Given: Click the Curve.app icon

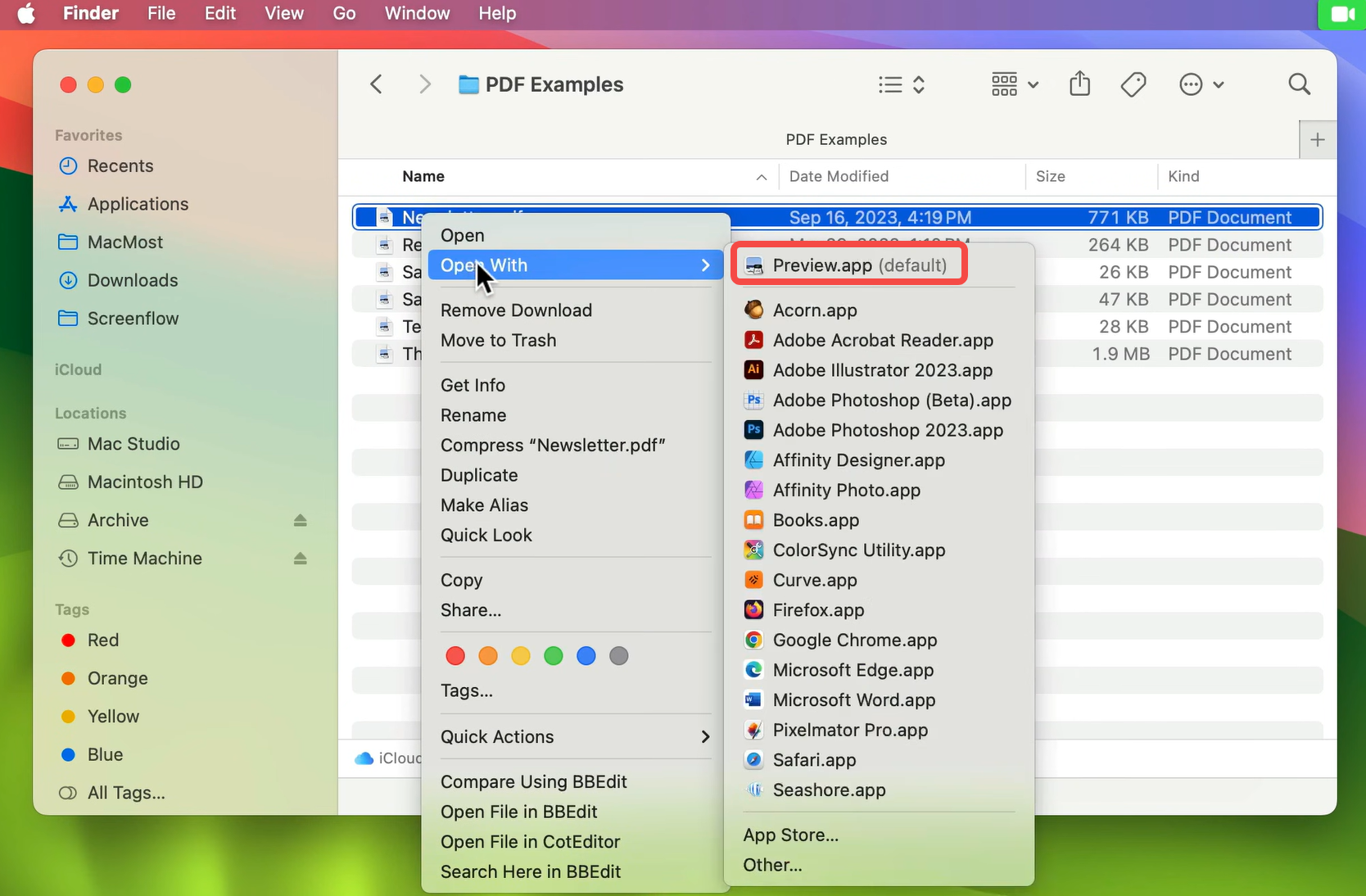Looking at the screenshot, I should (x=753, y=580).
